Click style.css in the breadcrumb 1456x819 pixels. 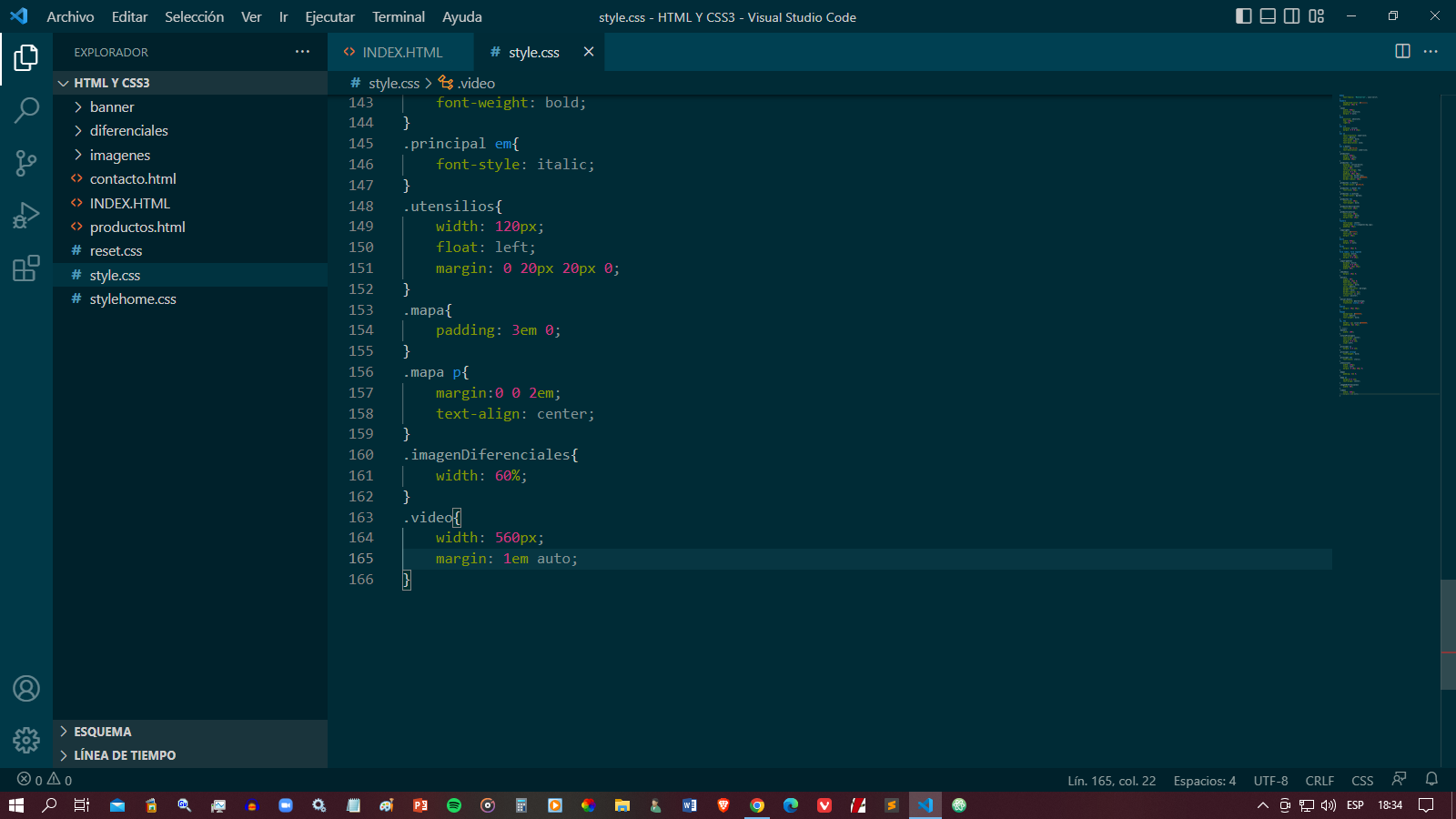pyautogui.click(x=393, y=83)
